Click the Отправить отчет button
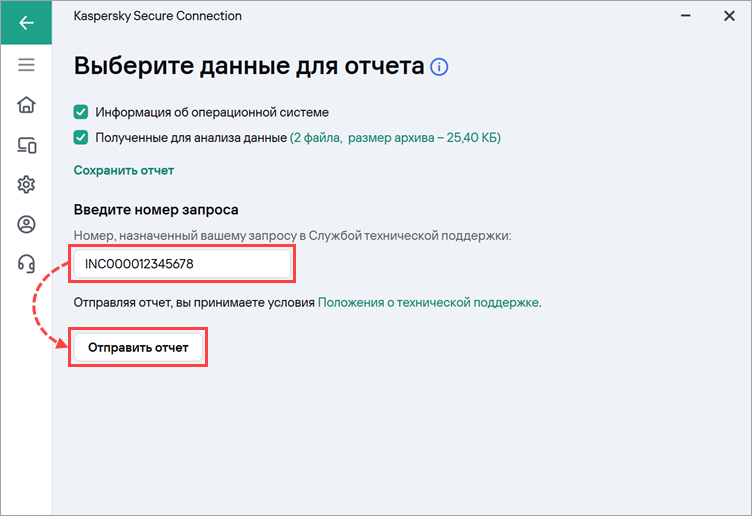 (x=138, y=348)
